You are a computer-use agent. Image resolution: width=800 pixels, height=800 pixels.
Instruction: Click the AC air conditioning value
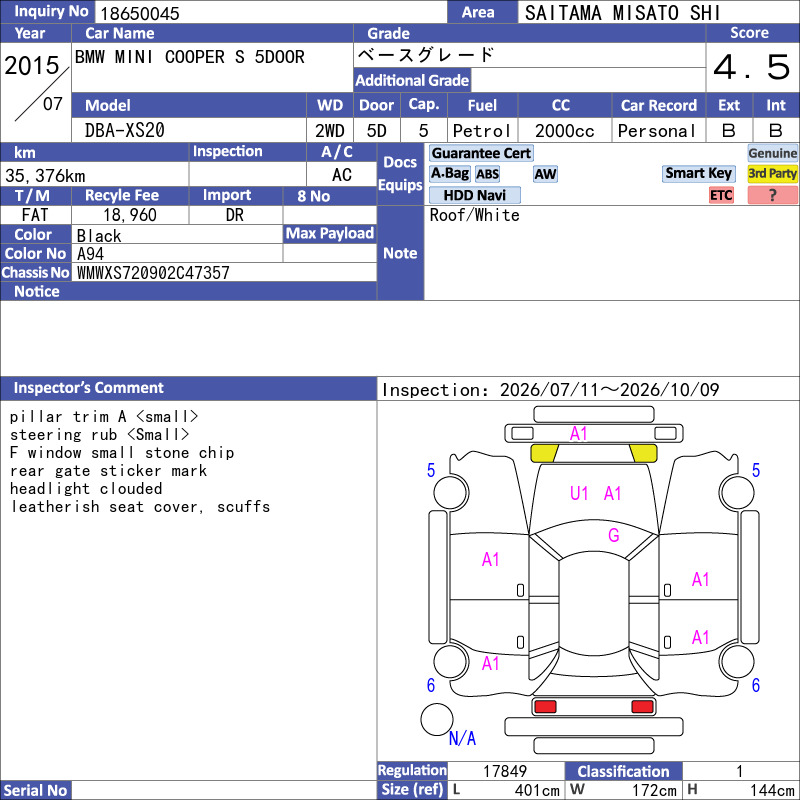341,175
